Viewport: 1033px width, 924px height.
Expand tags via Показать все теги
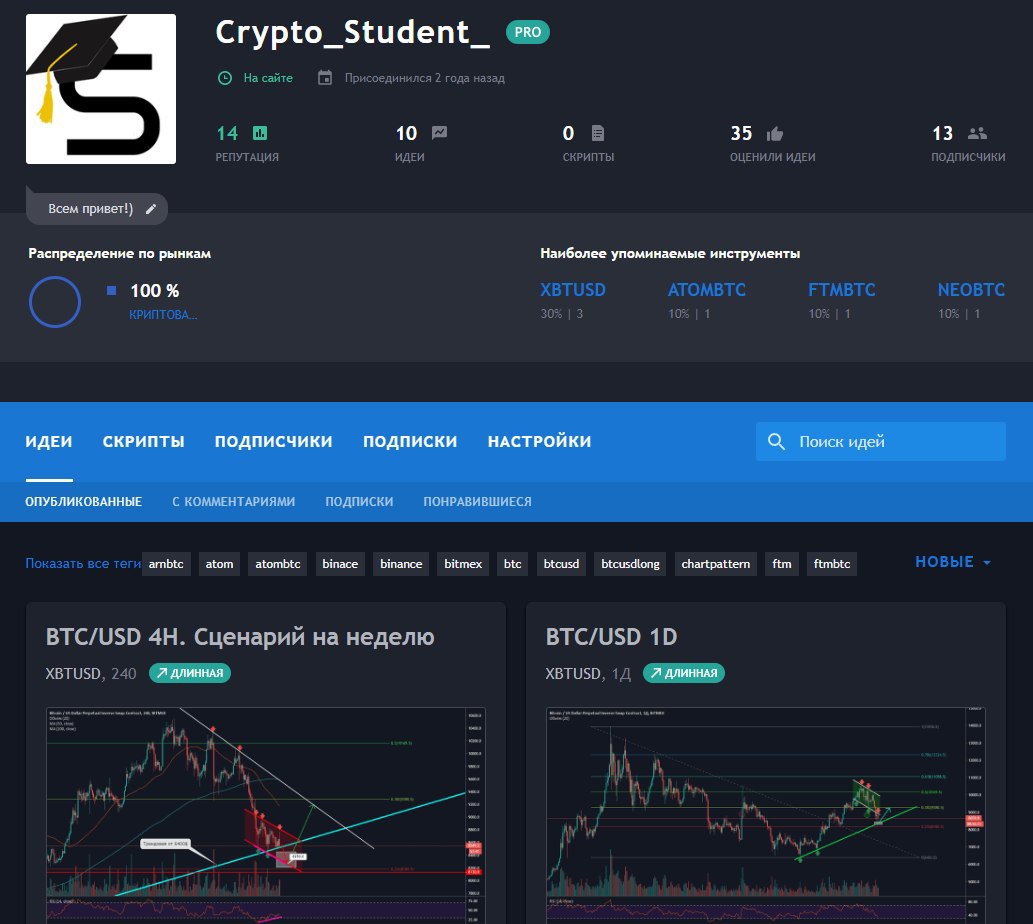(x=83, y=564)
